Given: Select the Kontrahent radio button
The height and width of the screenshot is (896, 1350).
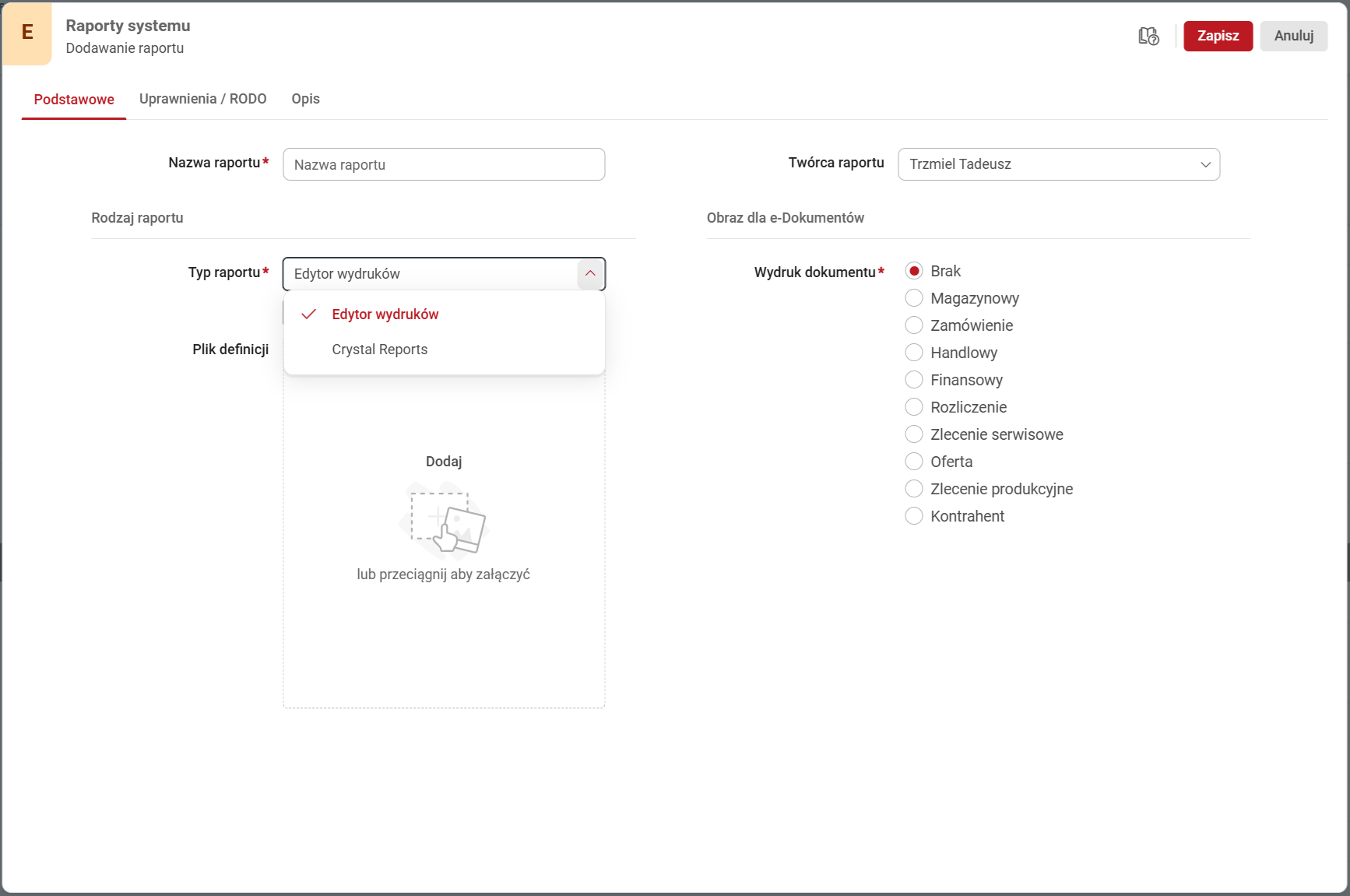Looking at the screenshot, I should (914, 516).
